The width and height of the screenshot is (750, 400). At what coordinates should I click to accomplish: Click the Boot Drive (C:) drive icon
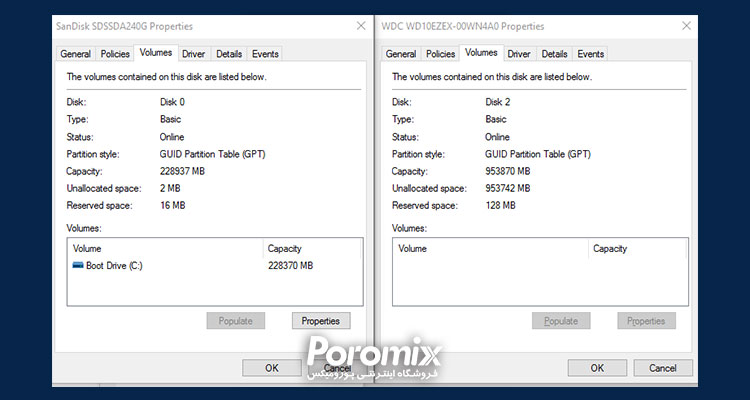click(78, 266)
